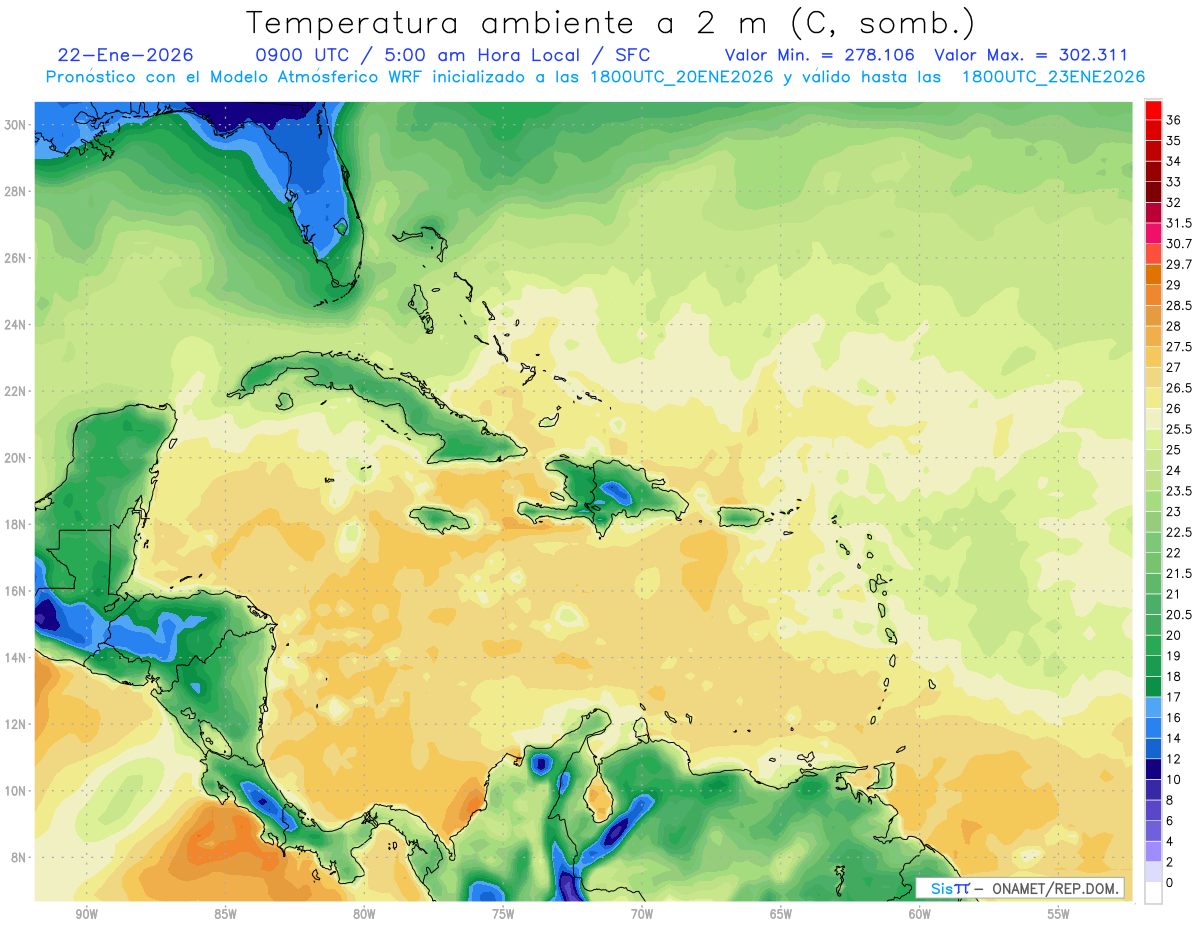Click the 36 label in the color legend
The width and height of the screenshot is (1200, 927).
[1174, 120]
